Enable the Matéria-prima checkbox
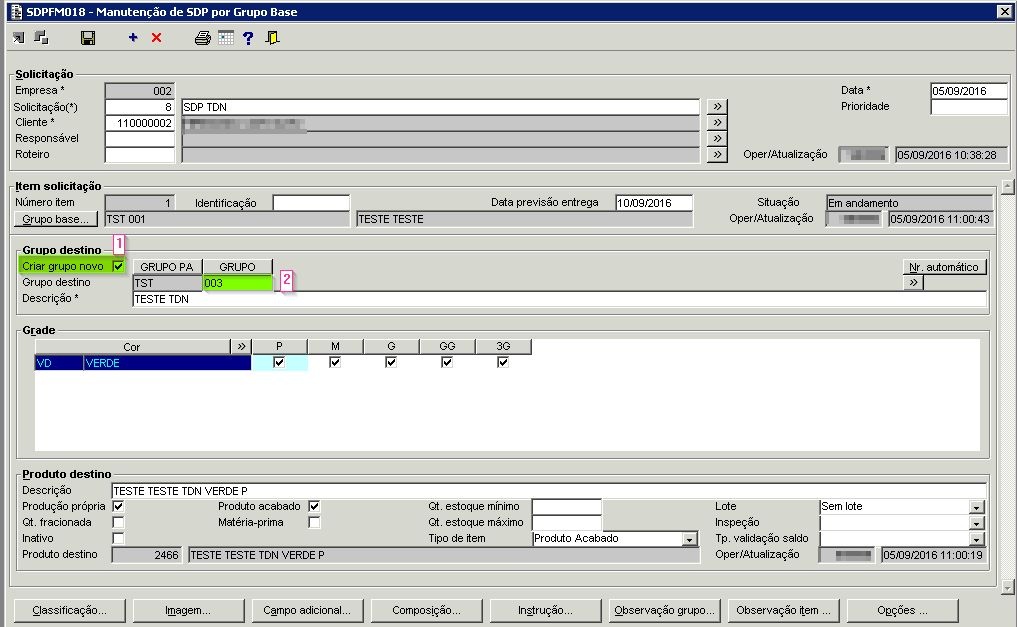This screenshot has width=1017, height=627. click(x=314, y=522)
